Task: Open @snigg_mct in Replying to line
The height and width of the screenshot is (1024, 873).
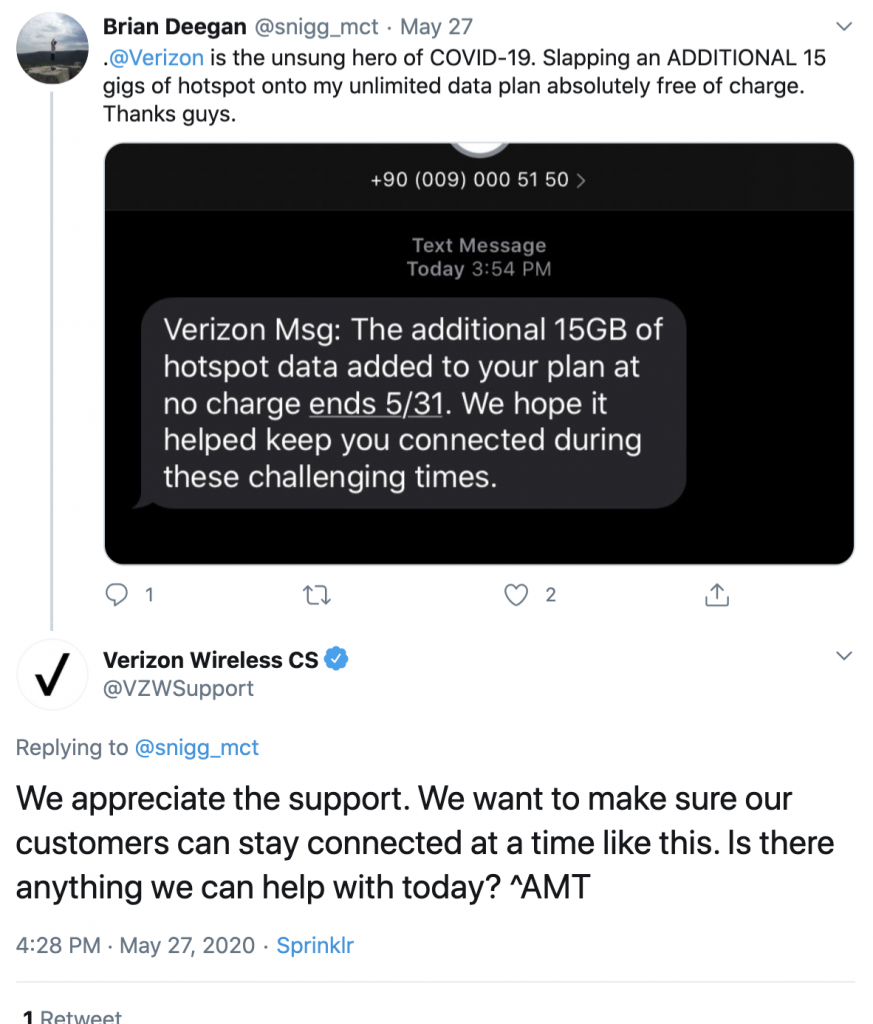Action: pos(197,747)
